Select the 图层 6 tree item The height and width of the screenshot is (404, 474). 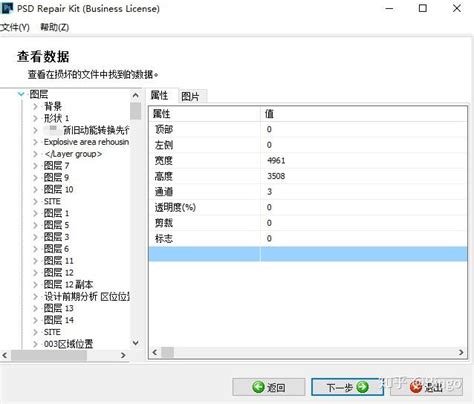56,249
